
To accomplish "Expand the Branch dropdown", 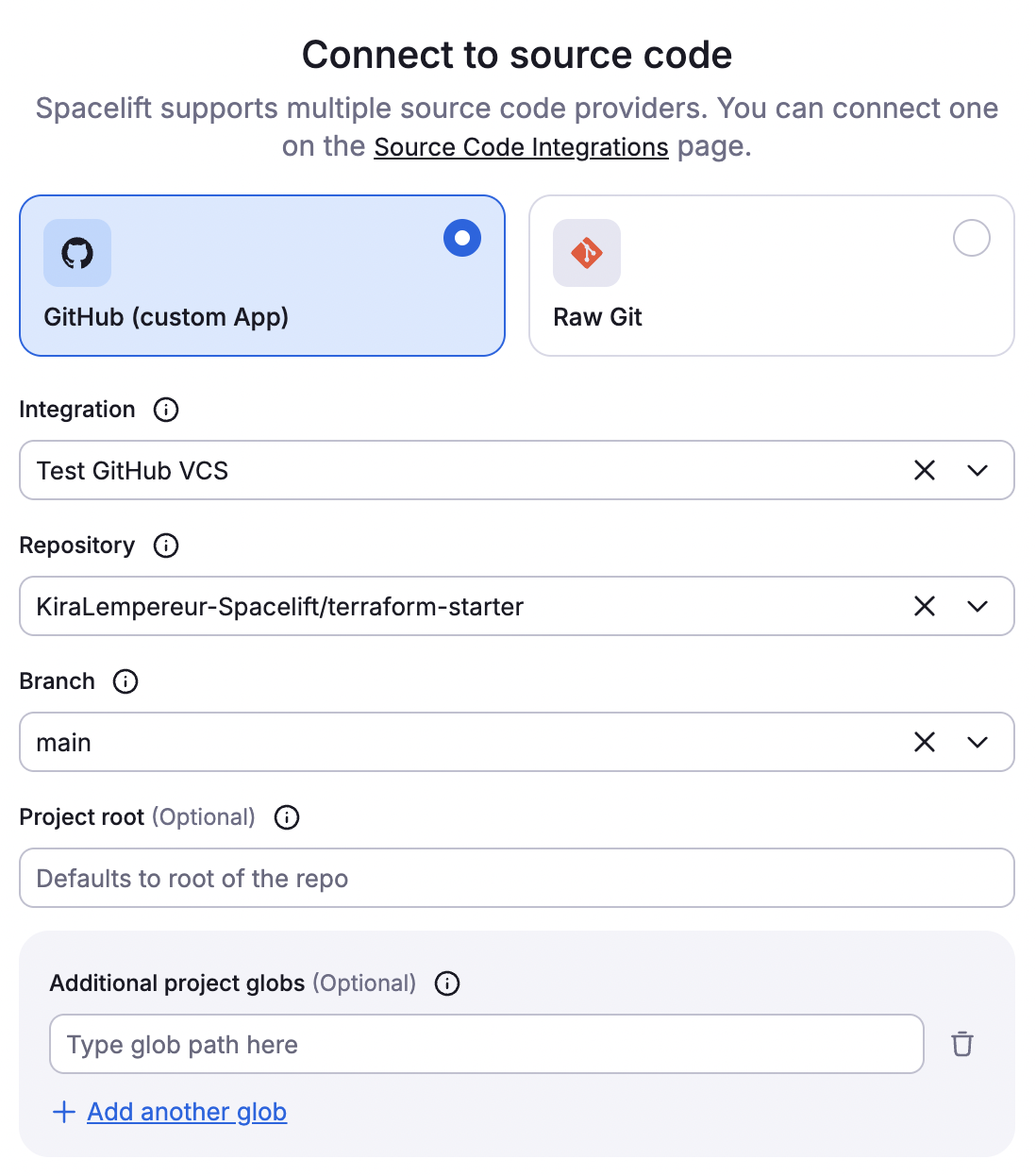I will coord(978,742).
